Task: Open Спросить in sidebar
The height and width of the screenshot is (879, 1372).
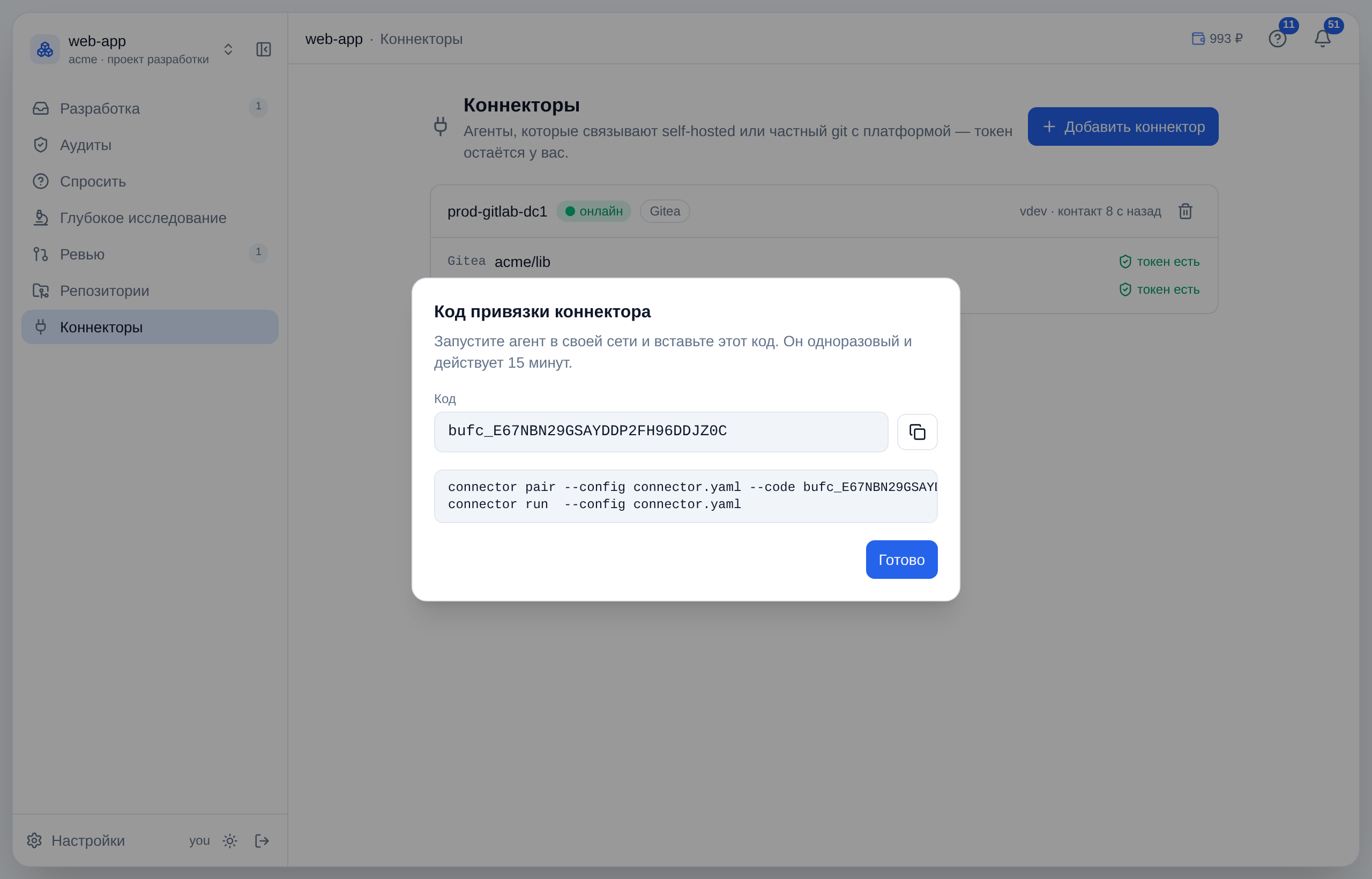Action: [x=150, y=182]
